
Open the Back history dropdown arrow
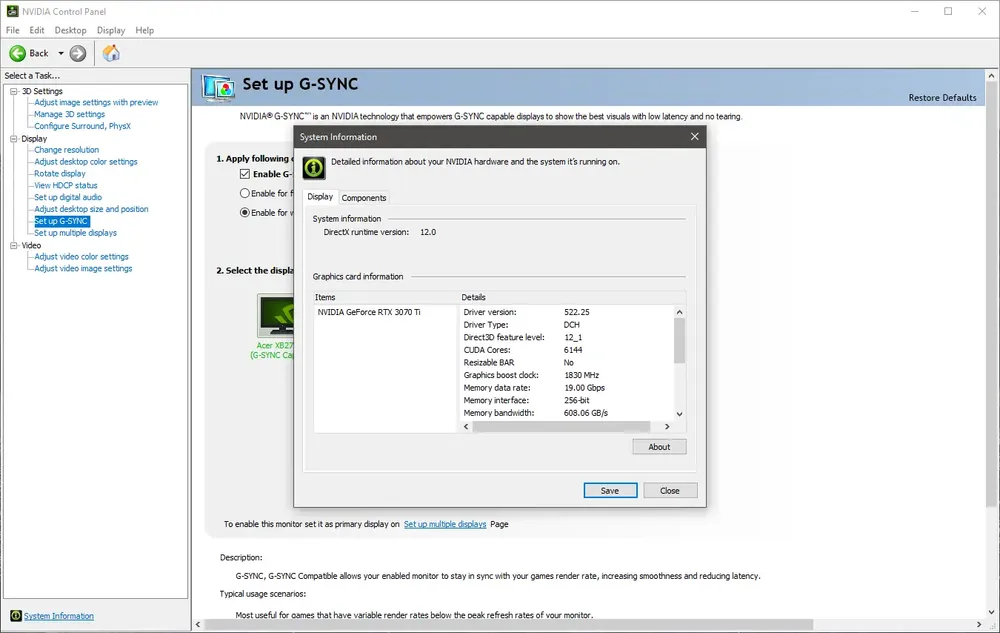click(61, 54)
